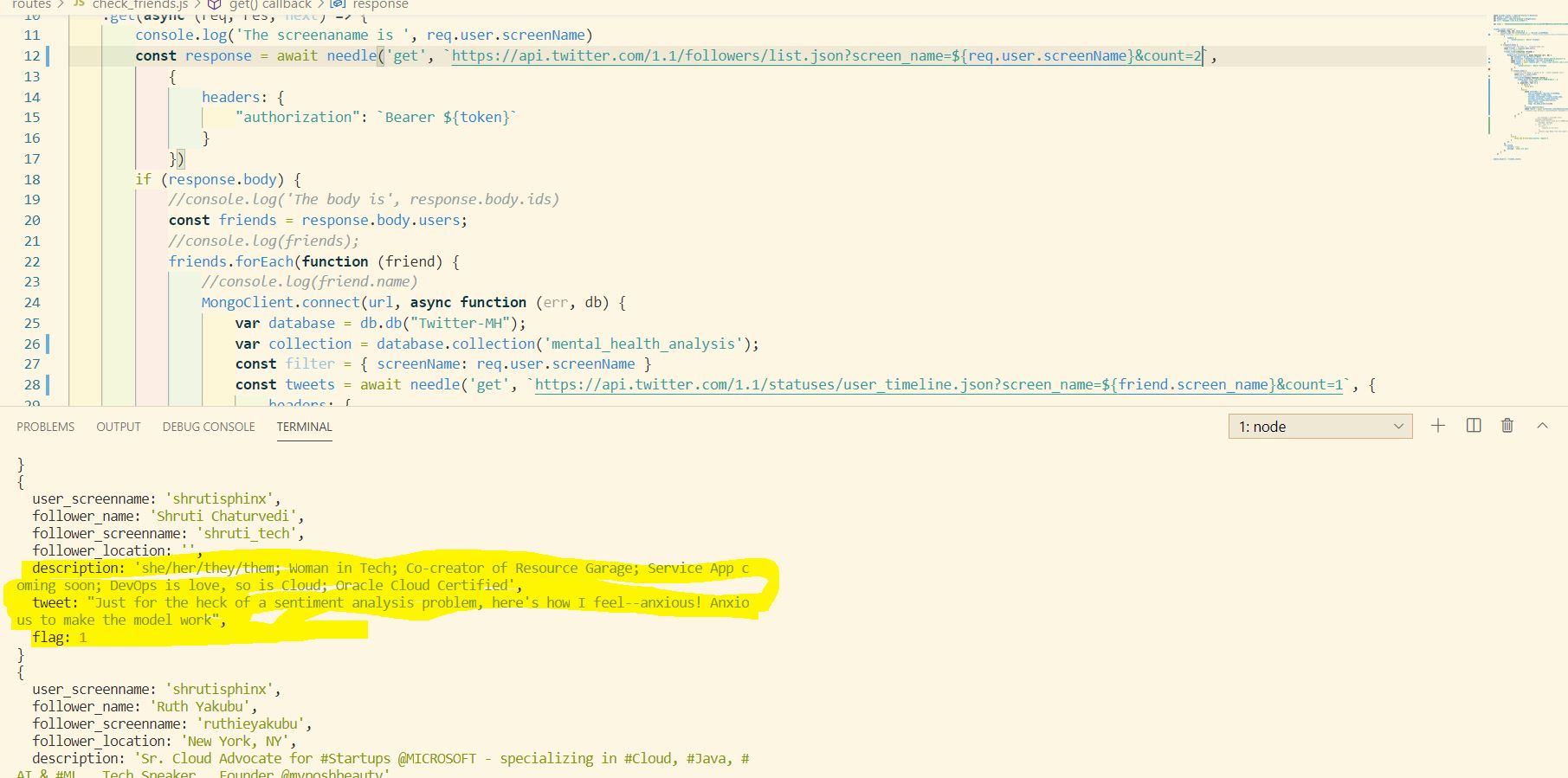Click terminal text 'ruthieyakubu'
The width and height of the screenshot is (1568, 778).
(250, 724)
